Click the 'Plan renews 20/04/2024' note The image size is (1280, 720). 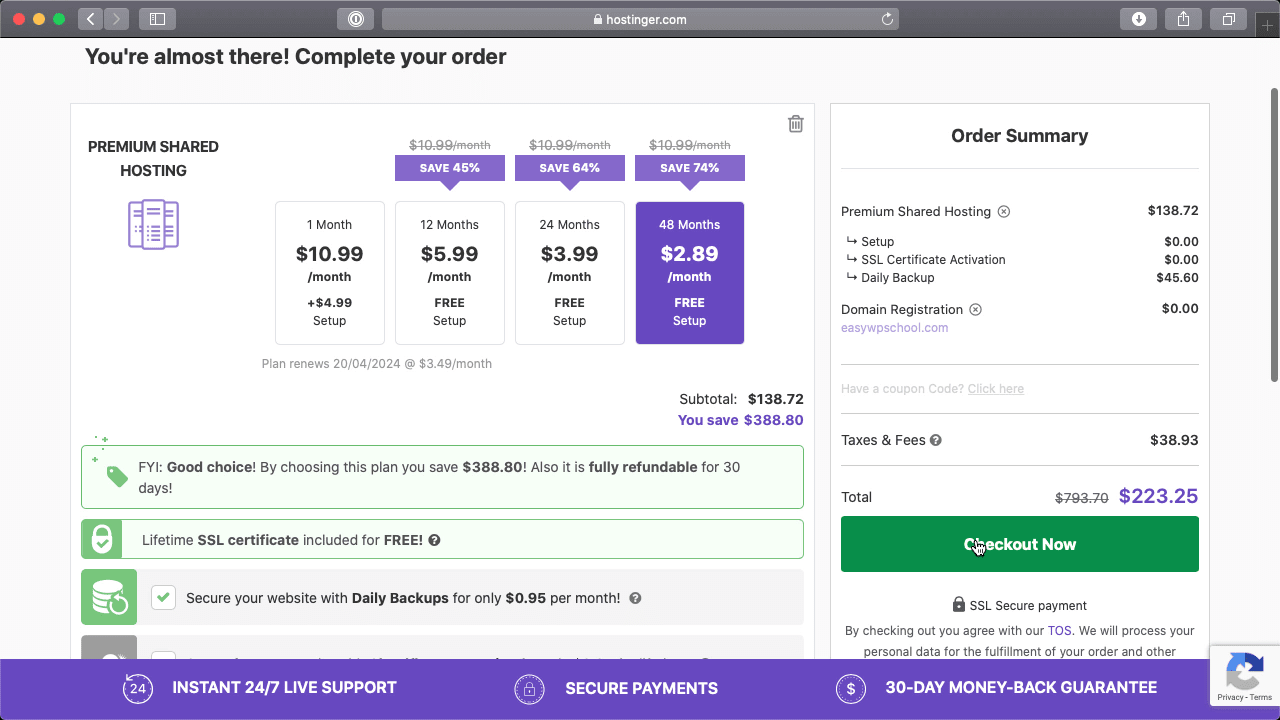point(377,364)
